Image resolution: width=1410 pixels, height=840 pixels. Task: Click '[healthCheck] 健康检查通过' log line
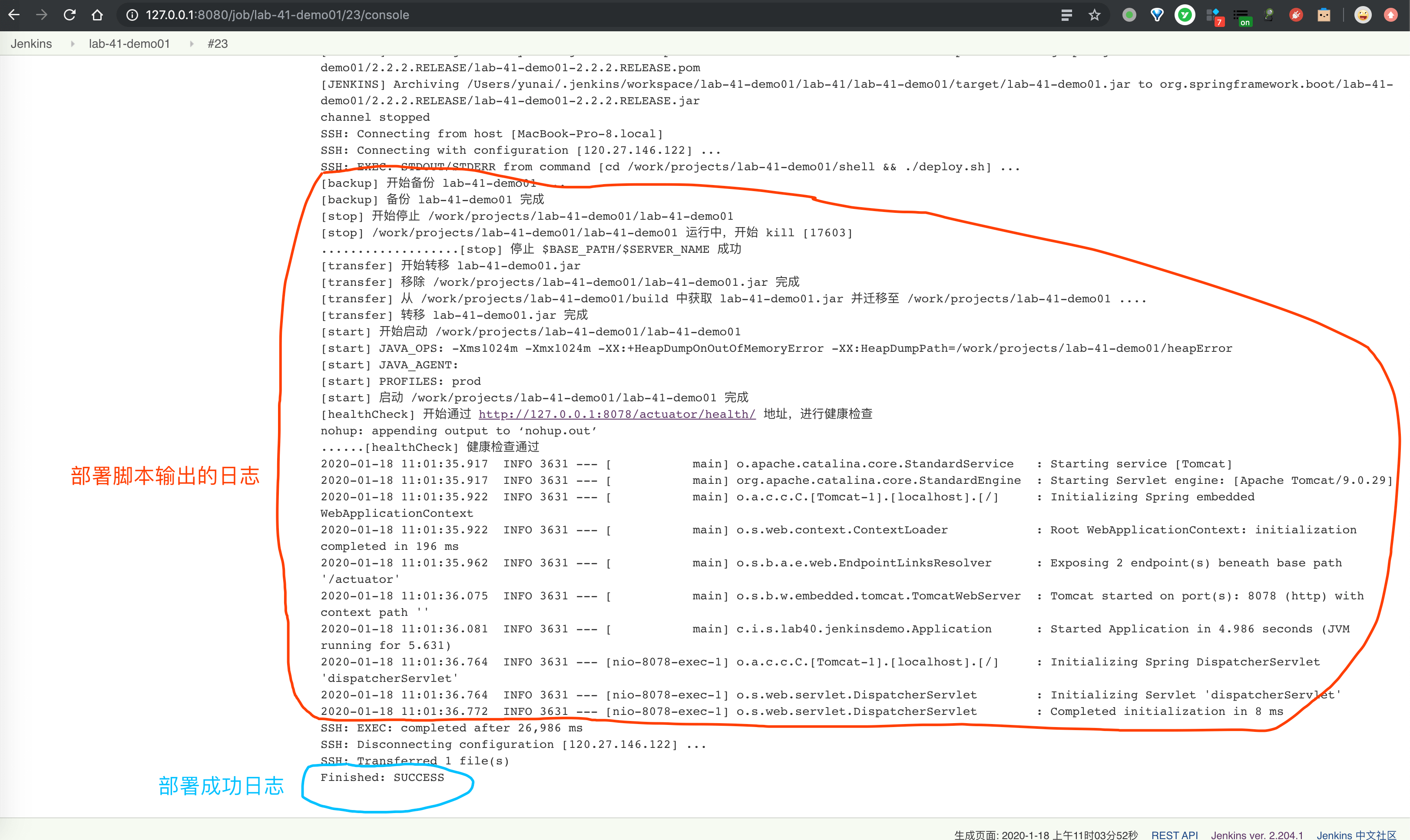click(430, 447)
